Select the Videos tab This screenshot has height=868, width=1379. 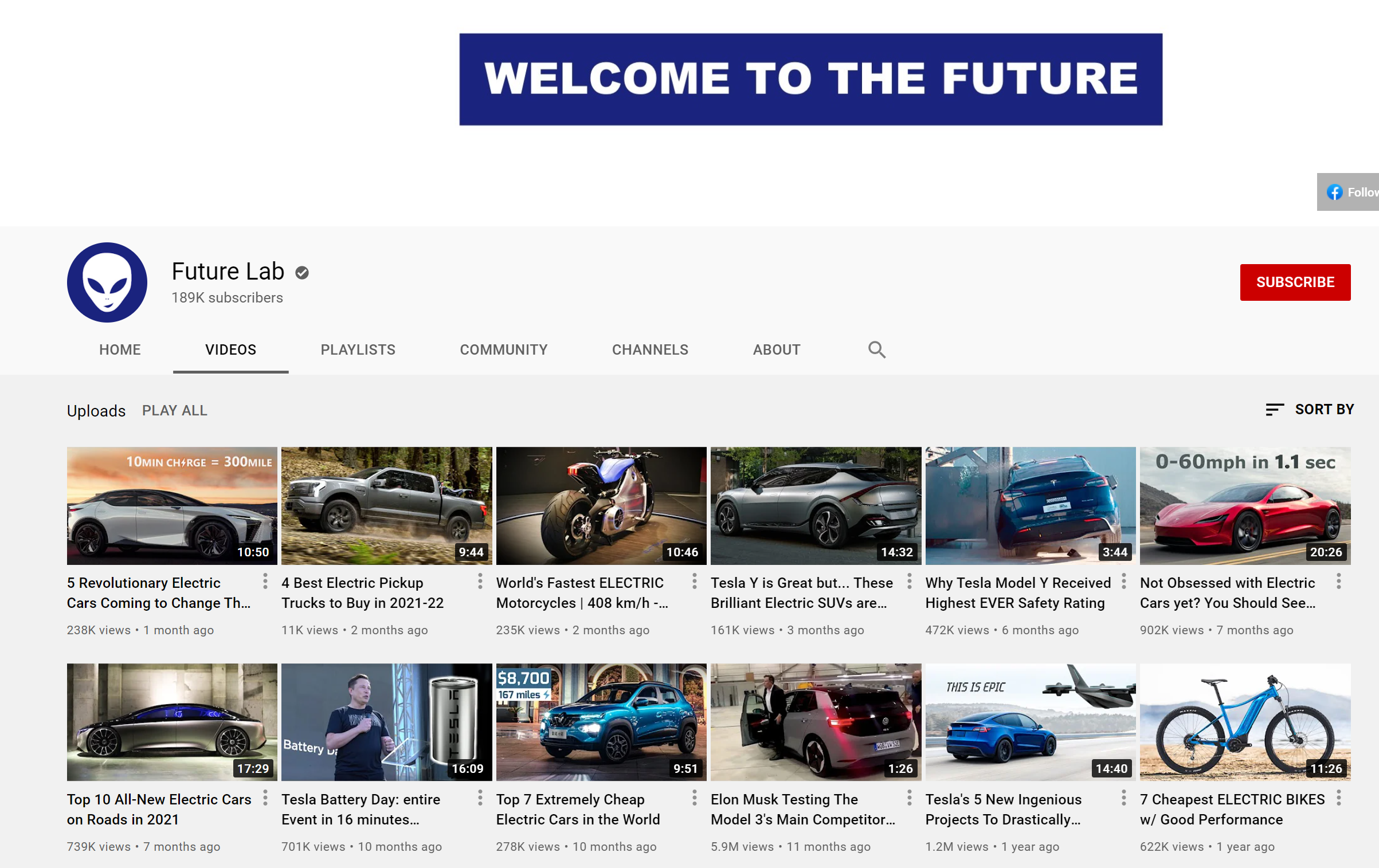(x=231, y=349)
